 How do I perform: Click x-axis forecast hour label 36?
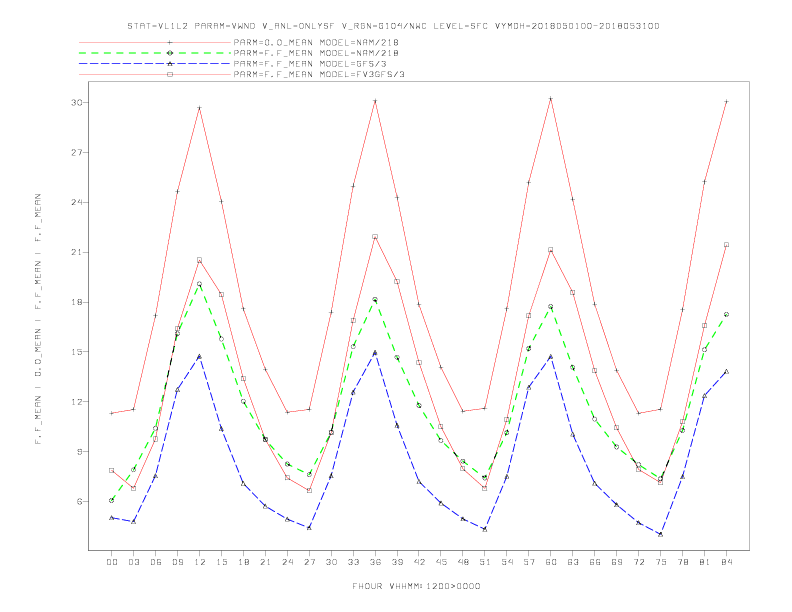[x=375, y=562]
